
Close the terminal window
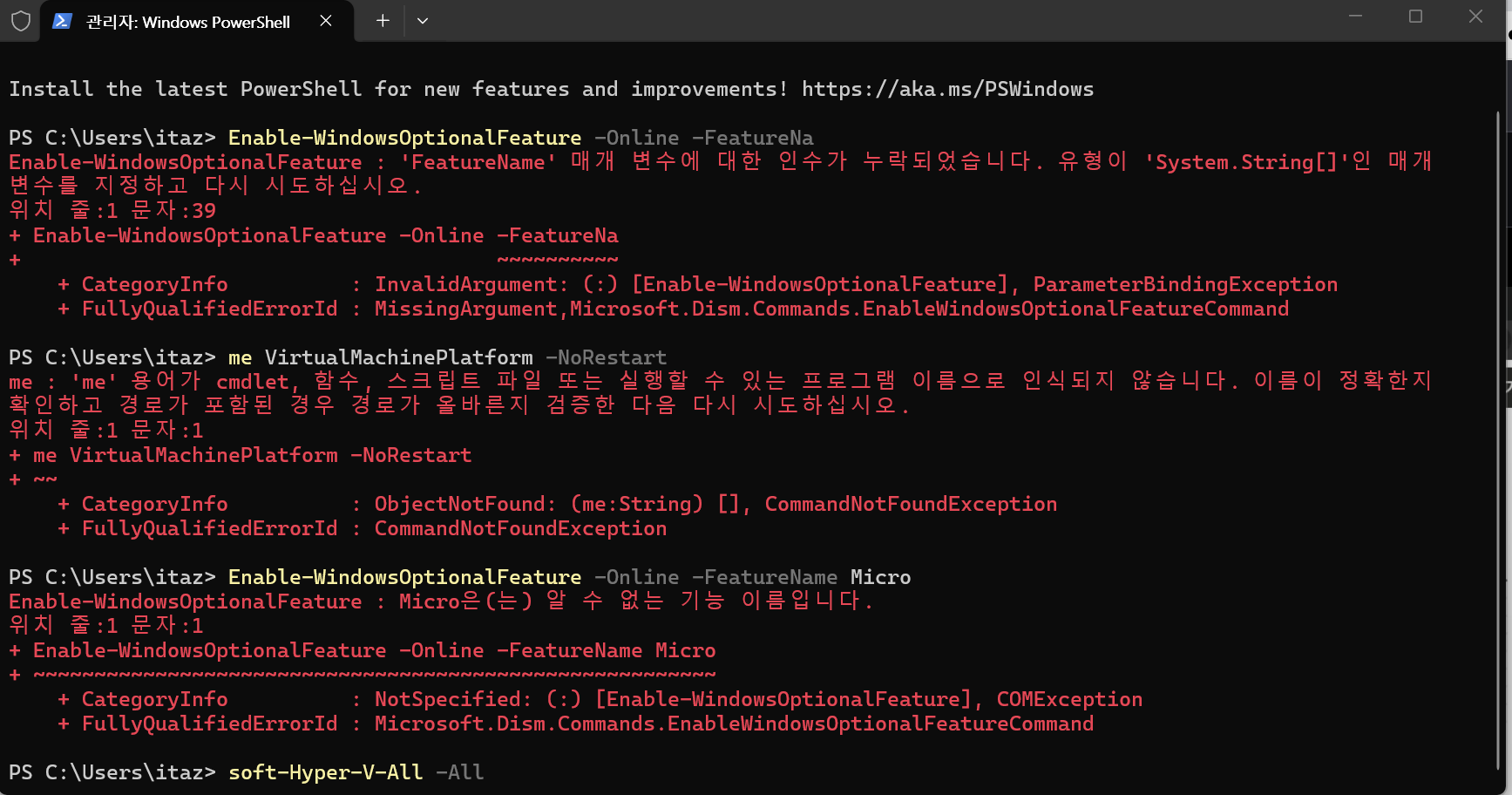(1475, 17)
